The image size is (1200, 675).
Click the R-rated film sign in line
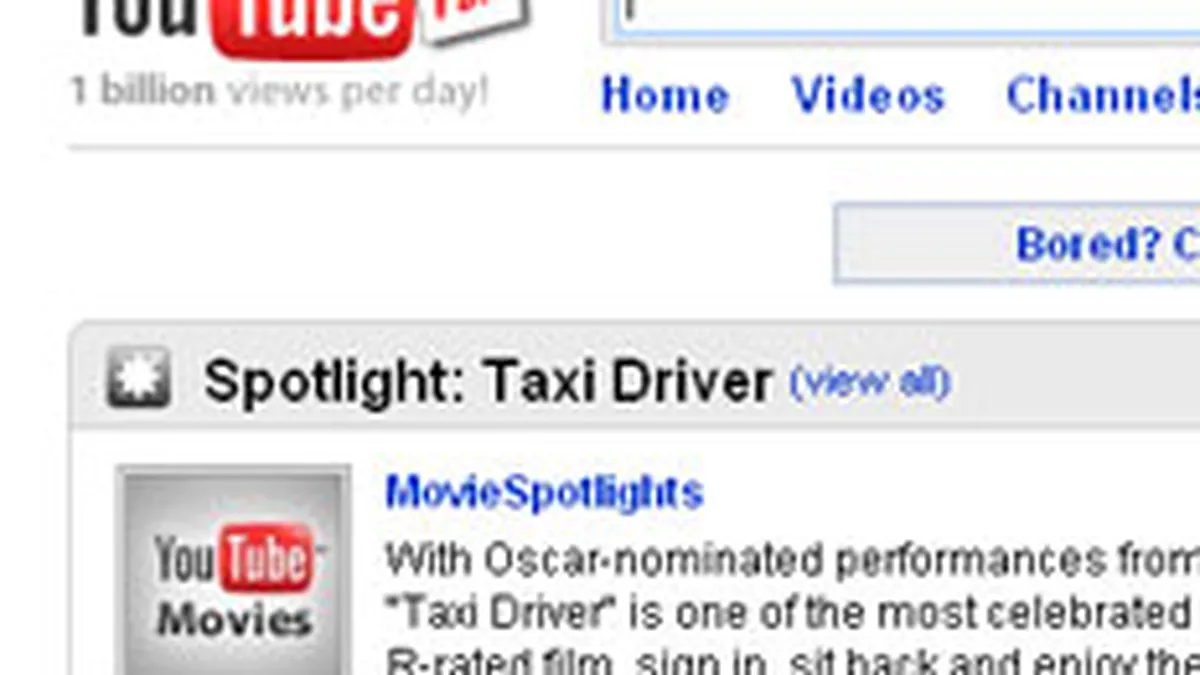tap(792, 661)
